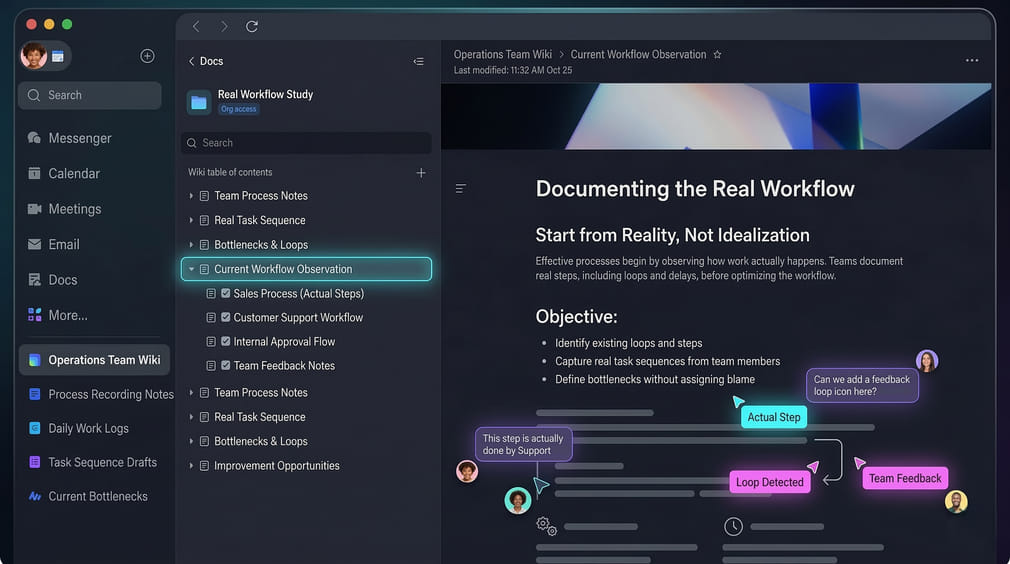Open the three-dot more options menu

(971, 61)
